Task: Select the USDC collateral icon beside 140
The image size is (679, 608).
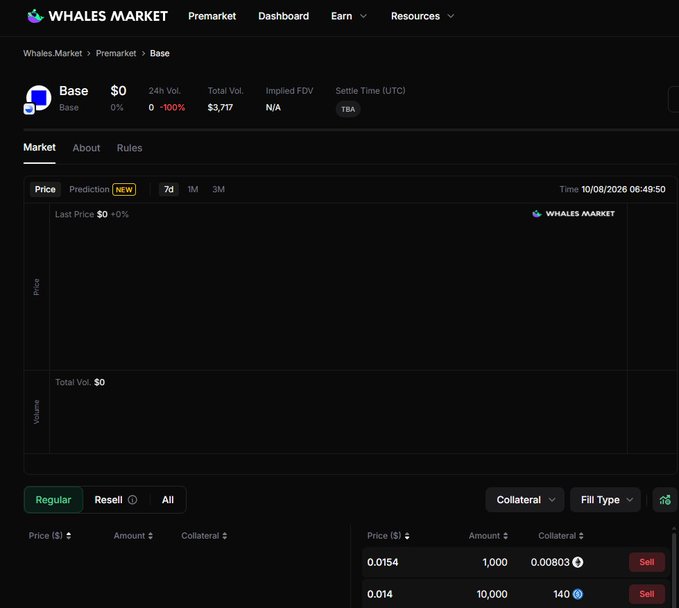Action: [578, 594]
